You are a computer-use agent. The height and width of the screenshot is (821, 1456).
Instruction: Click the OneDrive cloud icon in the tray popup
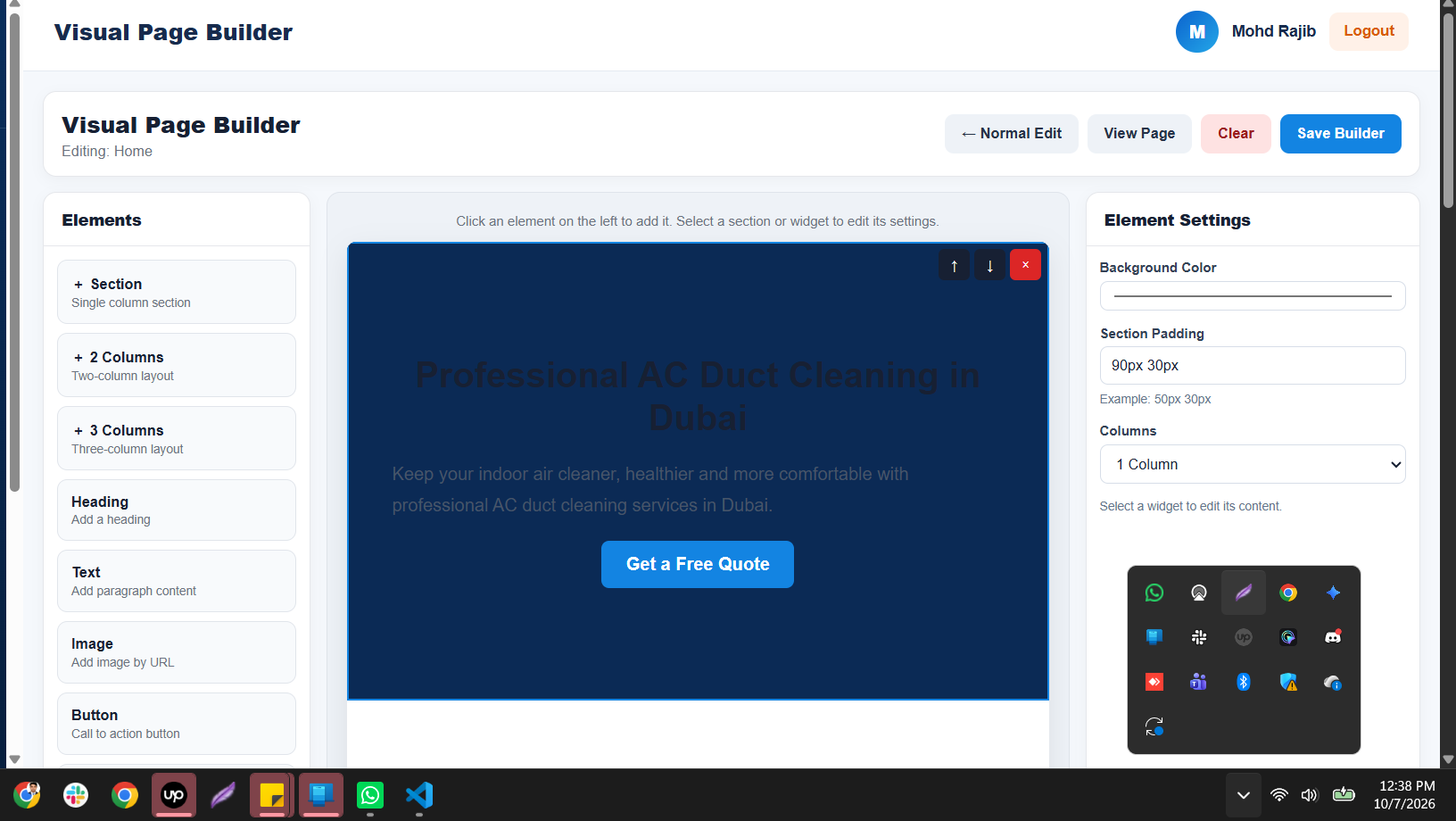[1333, 682]
